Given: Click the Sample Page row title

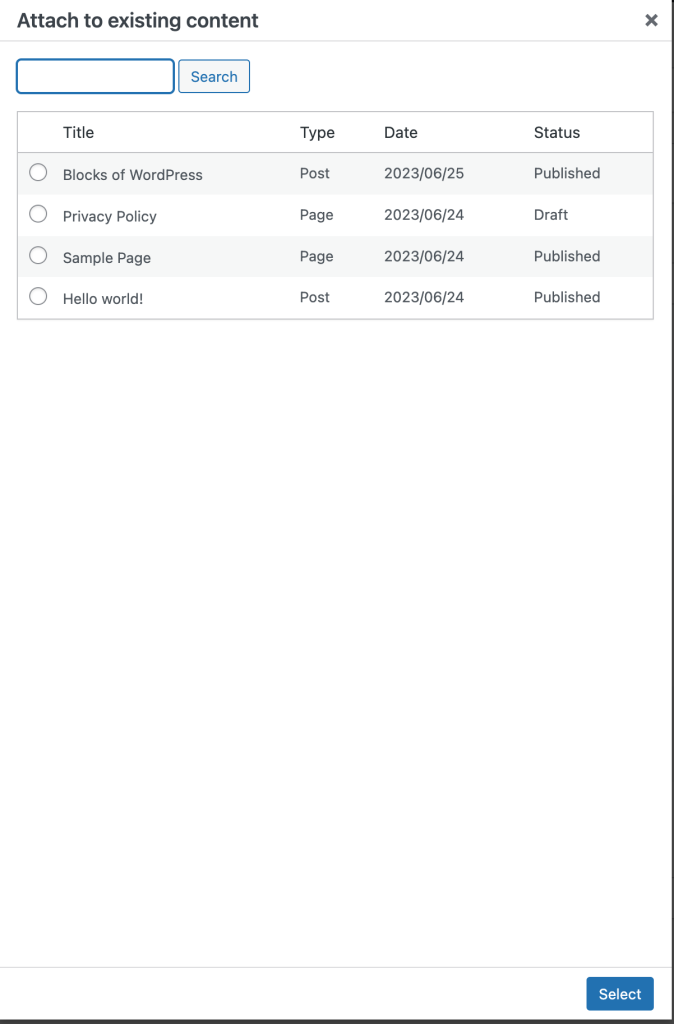Looking at the screenshot, I should click(105, 257).
